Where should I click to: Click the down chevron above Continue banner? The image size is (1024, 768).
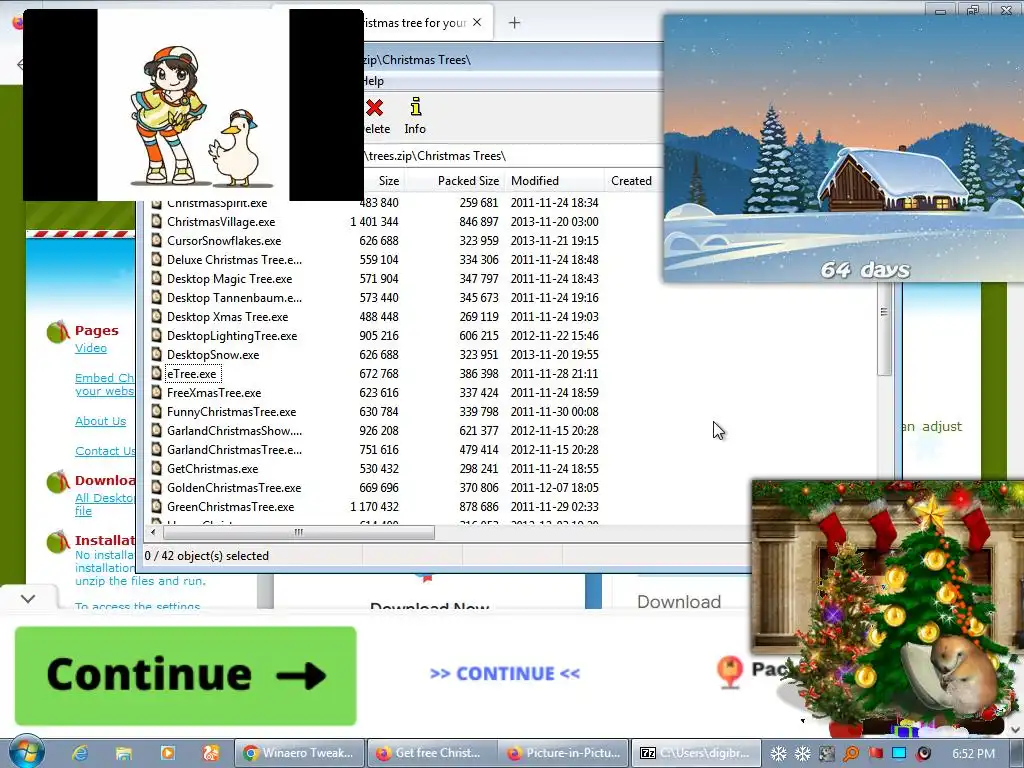tap(28, 599)
